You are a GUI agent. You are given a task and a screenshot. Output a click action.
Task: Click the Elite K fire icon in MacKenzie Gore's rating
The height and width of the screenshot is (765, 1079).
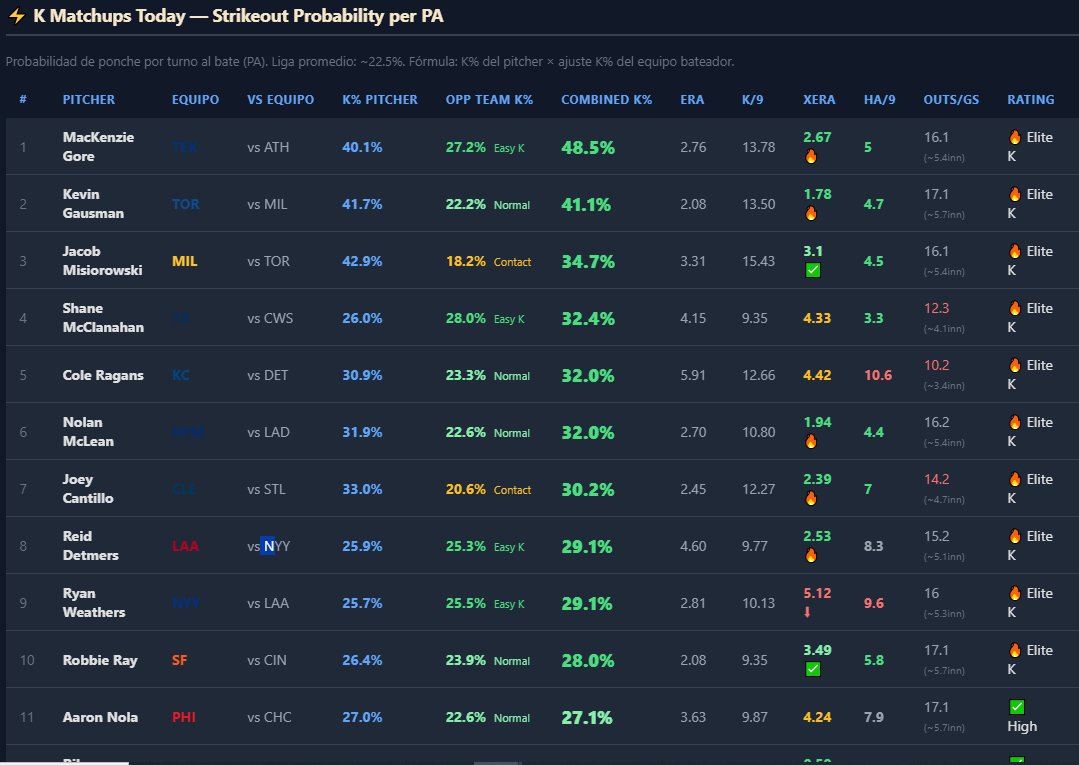point(1015,137)
